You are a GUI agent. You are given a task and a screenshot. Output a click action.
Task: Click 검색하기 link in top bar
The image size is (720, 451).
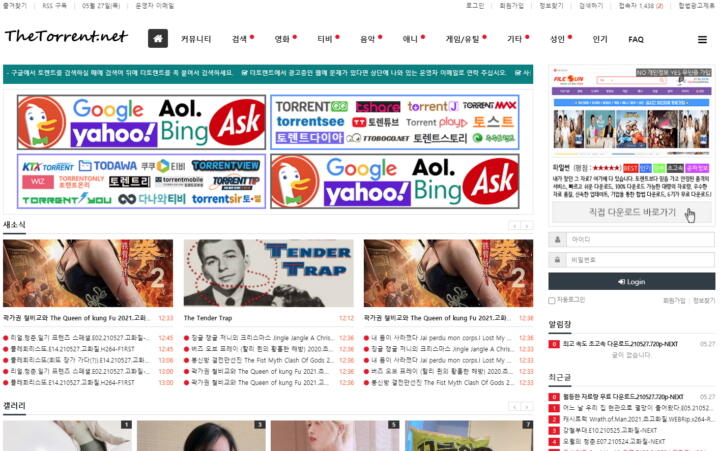click(591, 6)
